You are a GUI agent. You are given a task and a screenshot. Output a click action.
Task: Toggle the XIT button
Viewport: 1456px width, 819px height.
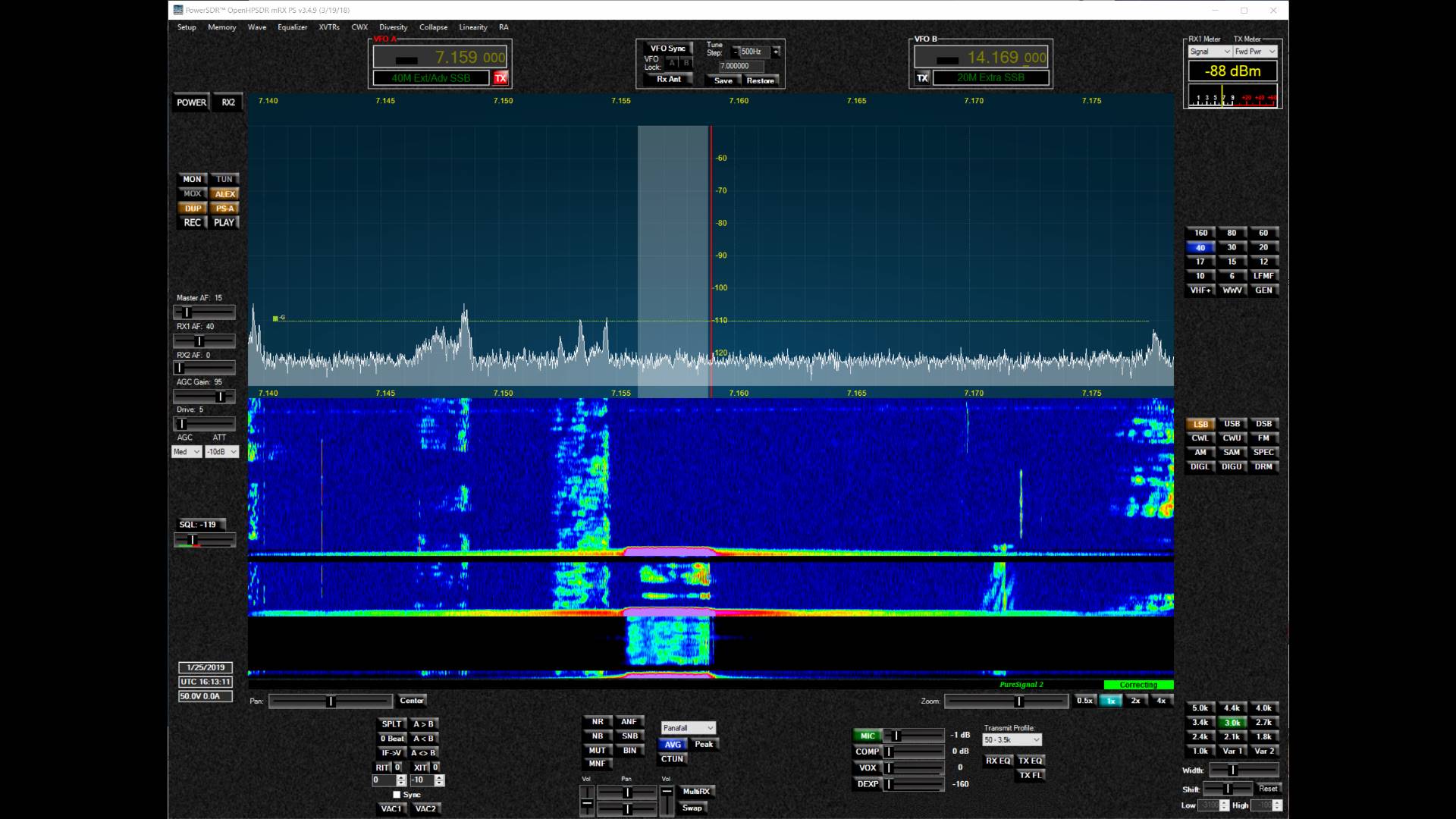421,767
